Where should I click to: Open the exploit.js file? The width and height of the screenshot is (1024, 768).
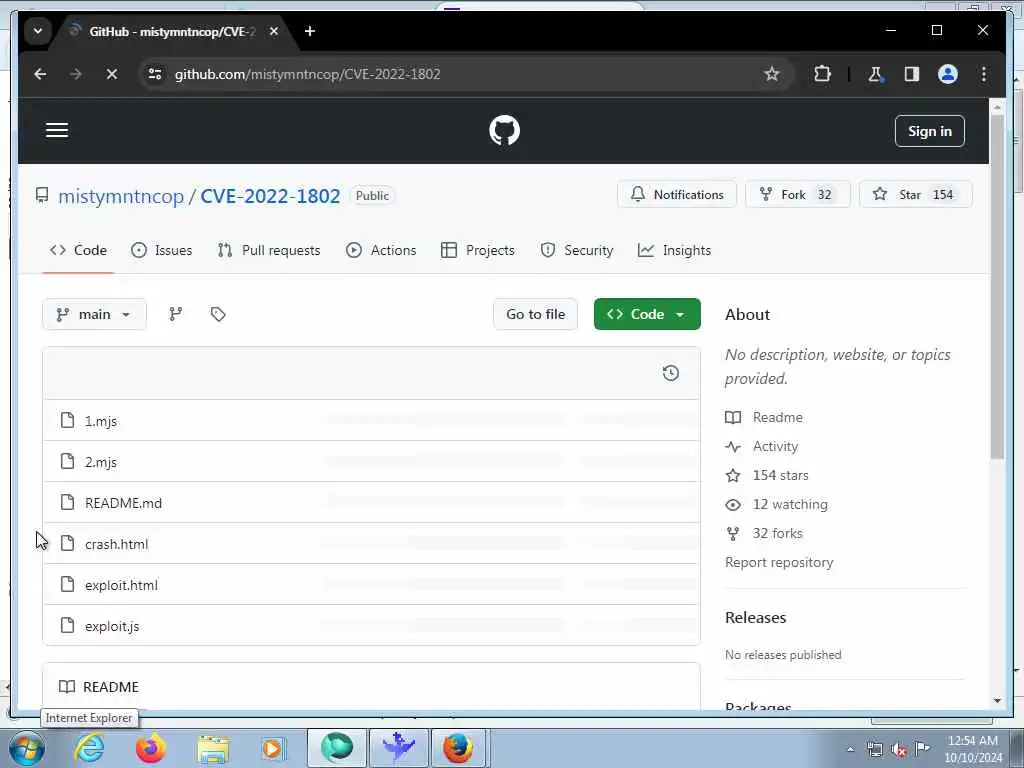coord(112,626)
